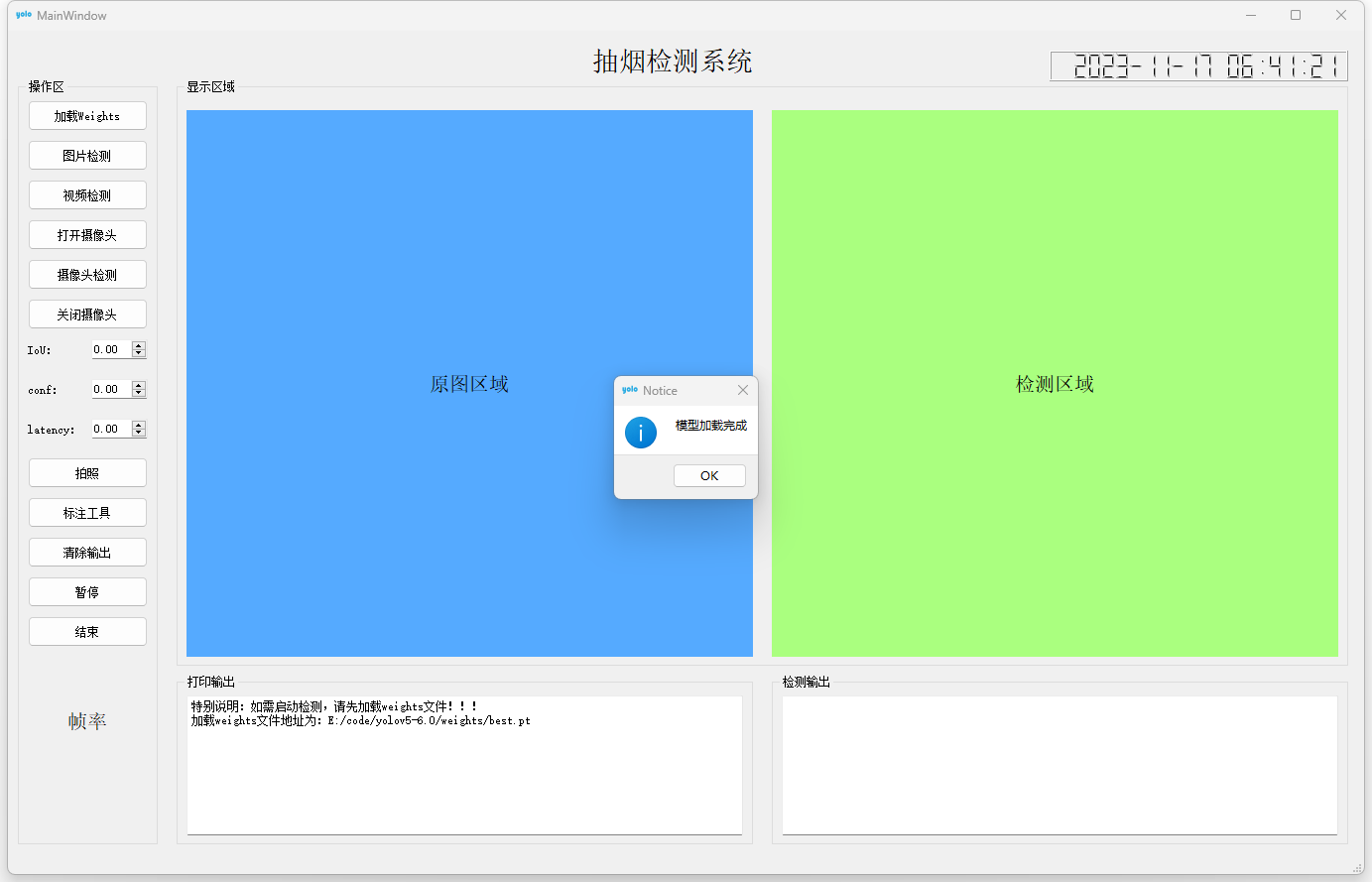Screen dimensions: 1372x882
Task: Decrease the IoU value with down arrow
Action: [x=139, y=353]
